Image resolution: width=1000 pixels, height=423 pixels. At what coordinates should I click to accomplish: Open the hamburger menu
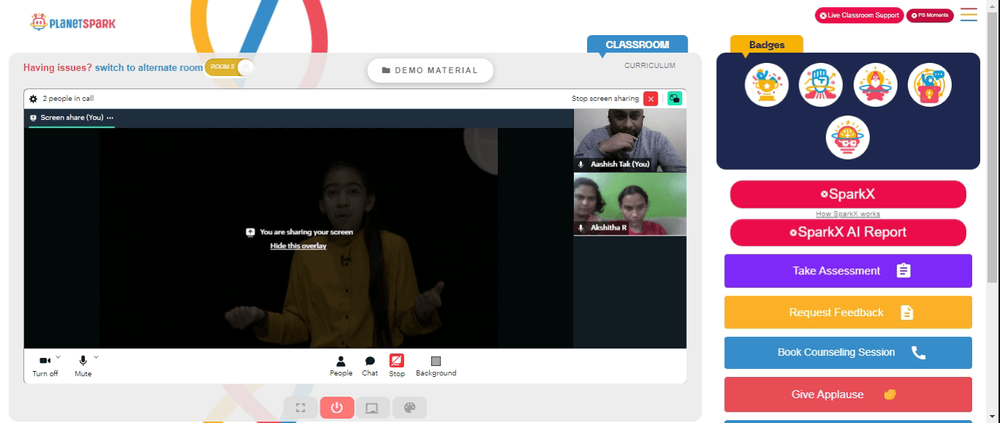coord(969,15)
